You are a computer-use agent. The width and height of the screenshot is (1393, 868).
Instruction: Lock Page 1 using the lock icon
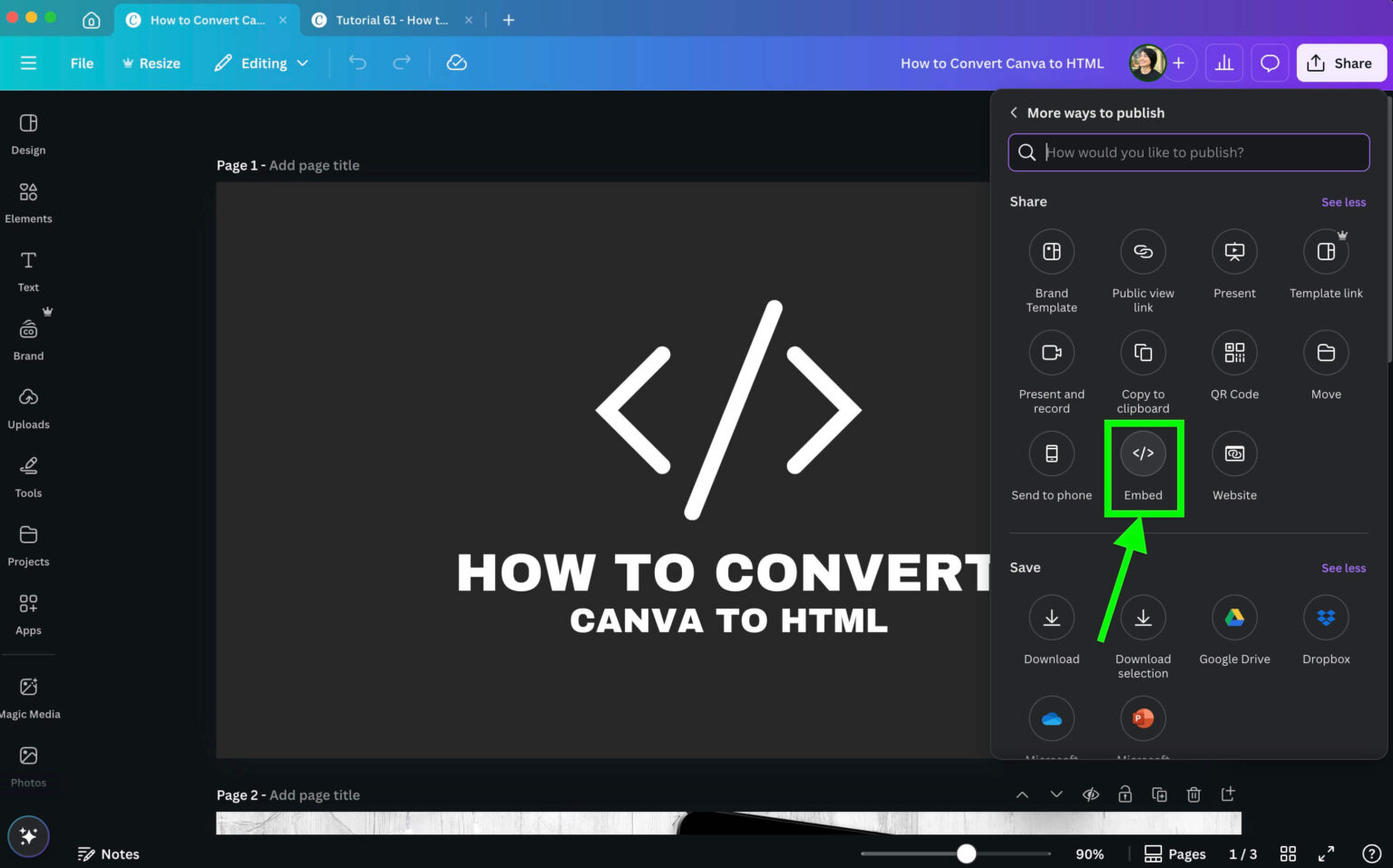pyautogui.click(x=1125, y=794)
